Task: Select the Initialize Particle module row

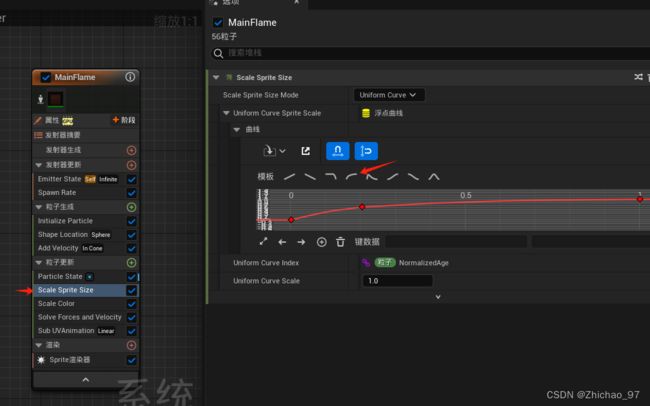Action: tap(86, 221)
